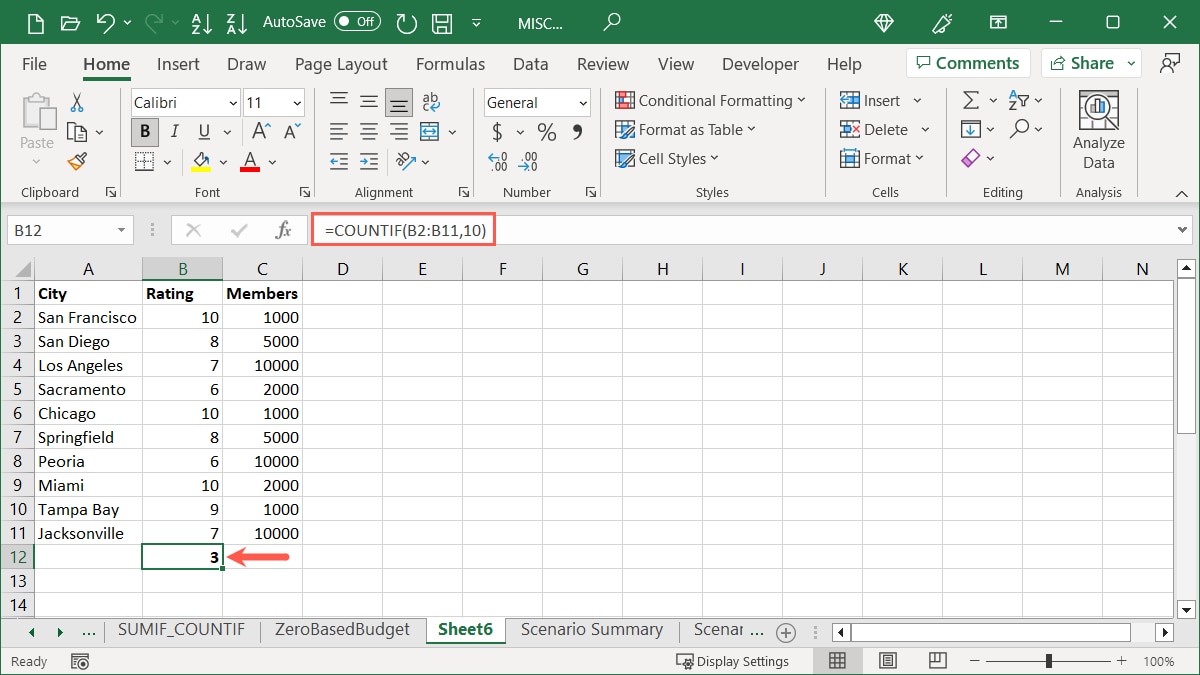The image size is (1200, 675).
Task: Open the Comments pane
Action: (x=967, y=62)
